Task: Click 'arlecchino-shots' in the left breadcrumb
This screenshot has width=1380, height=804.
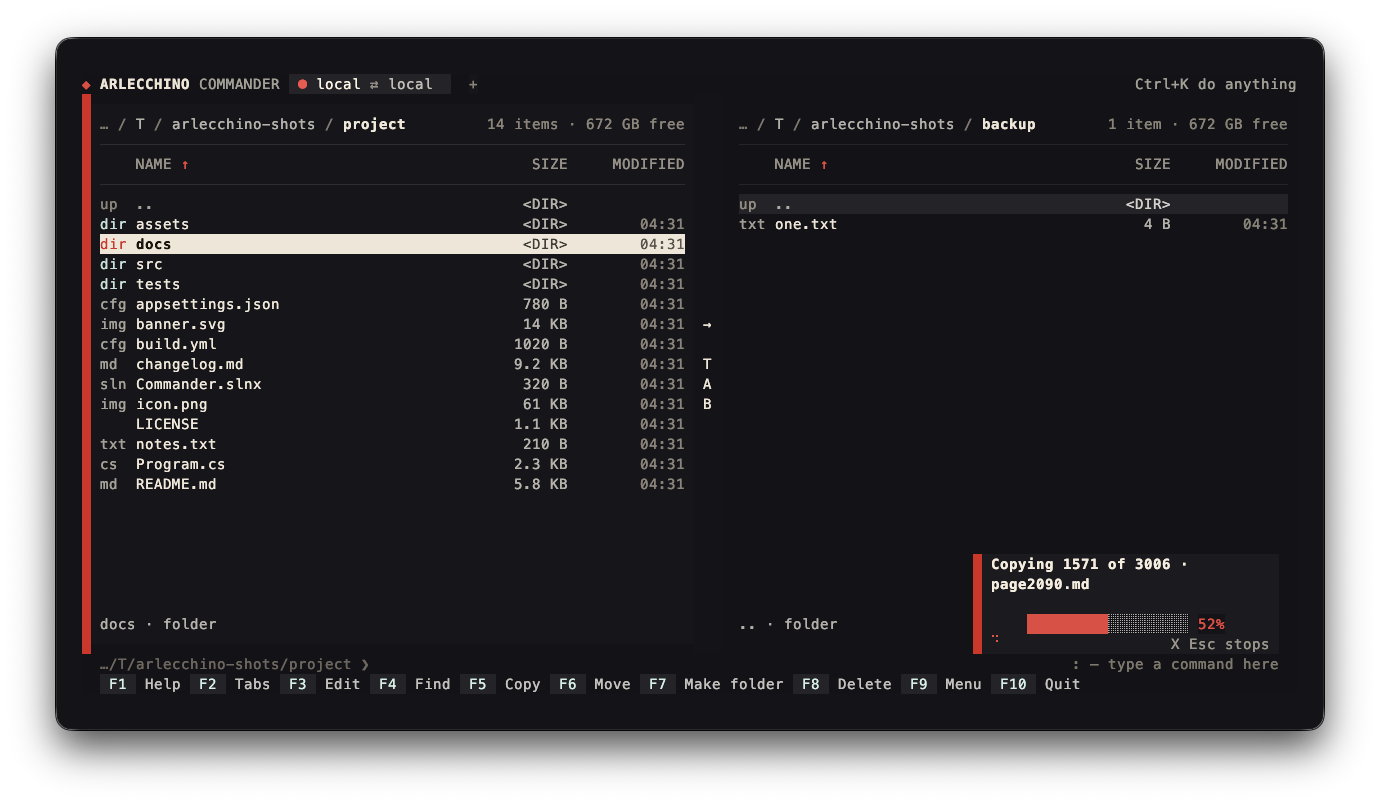Action: tap(243, 124)
